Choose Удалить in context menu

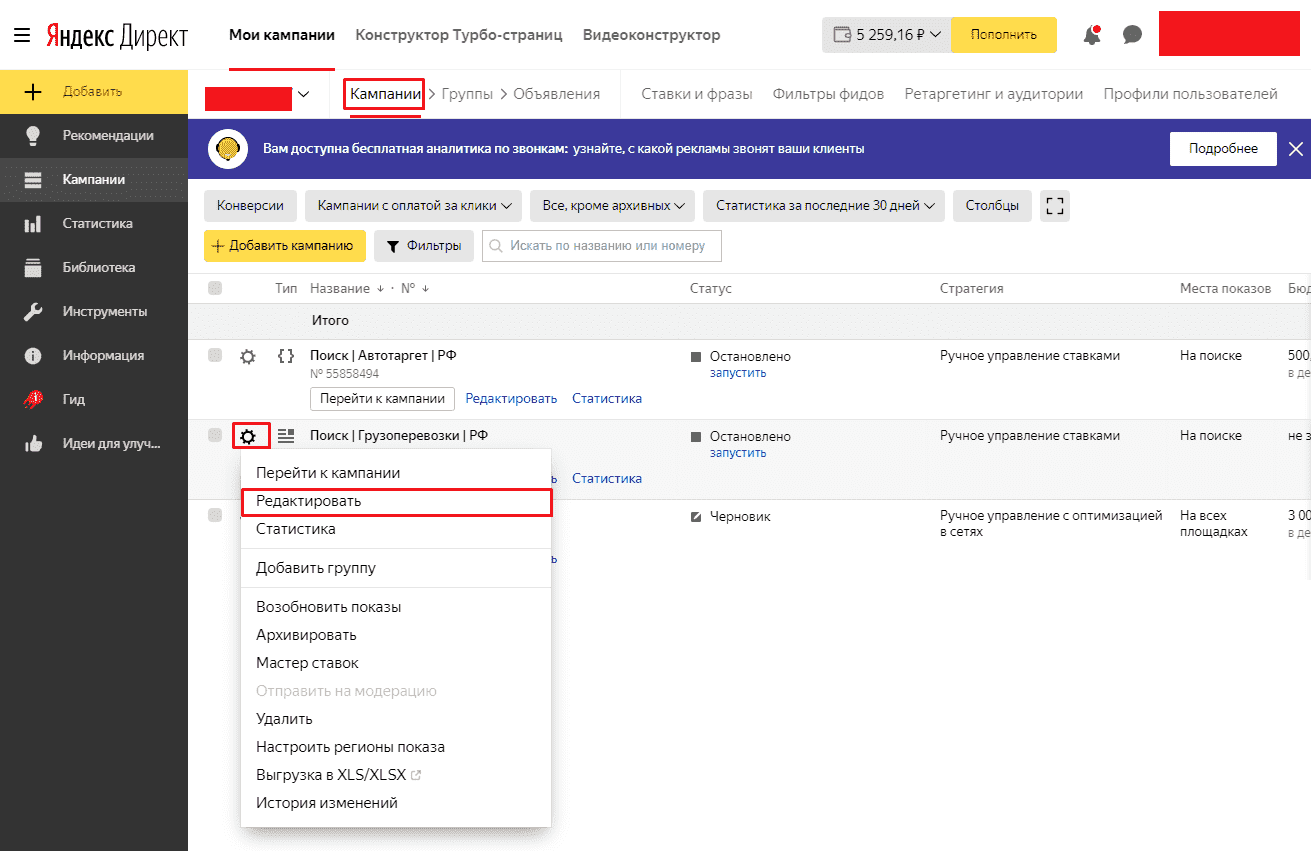[396, 719]
